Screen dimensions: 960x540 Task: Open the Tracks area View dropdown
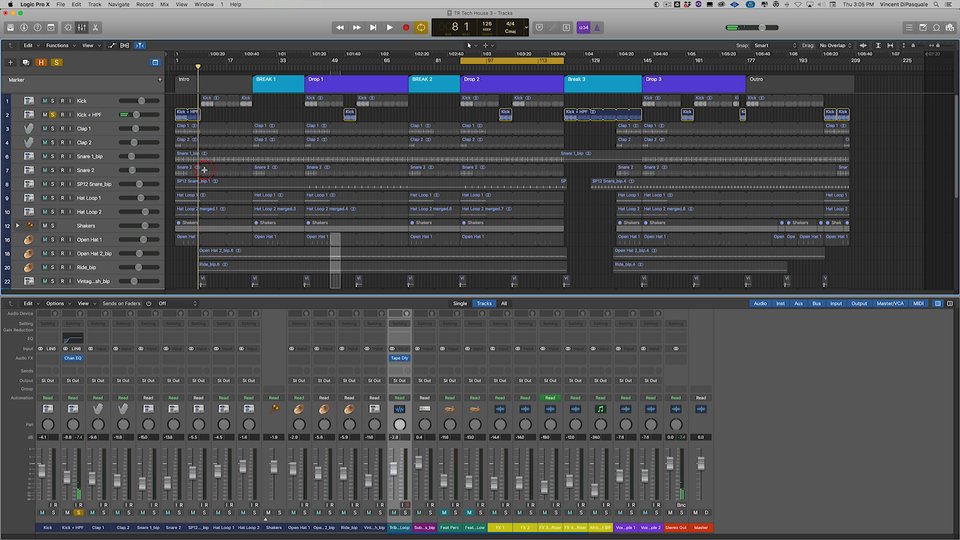(x=90, y=45)
